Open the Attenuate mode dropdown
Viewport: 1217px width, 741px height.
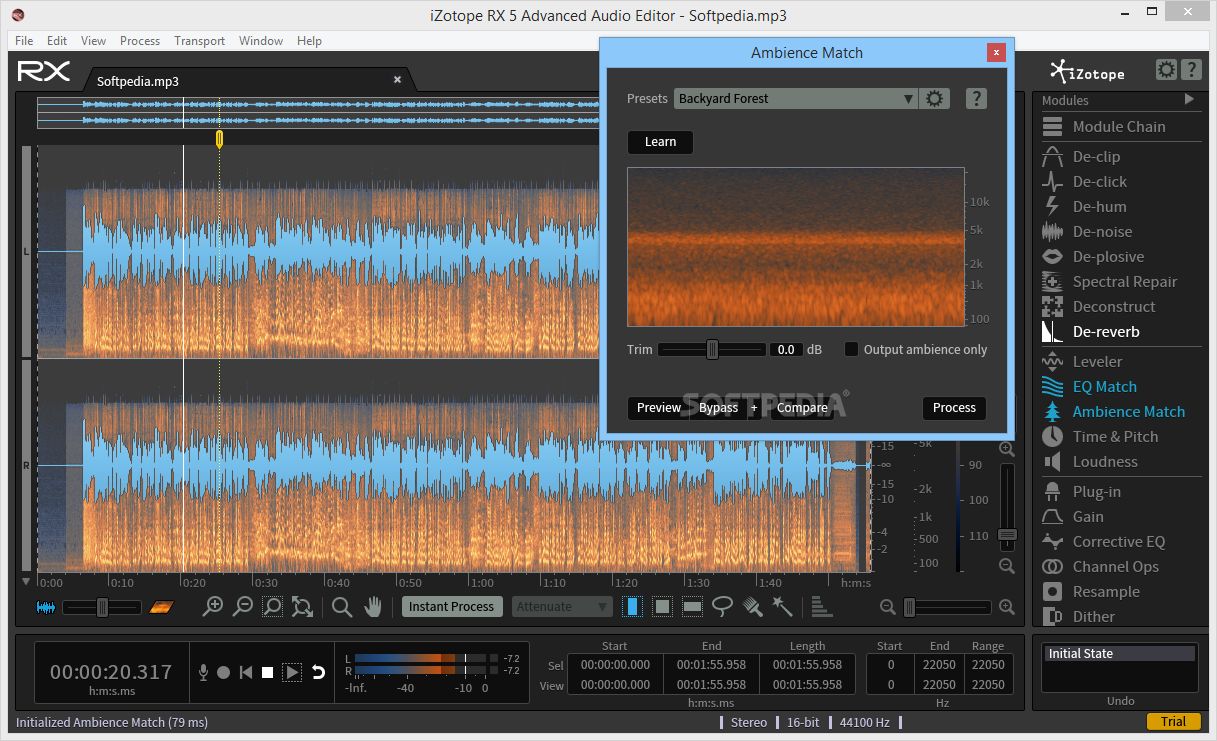[x=563, y=606]
